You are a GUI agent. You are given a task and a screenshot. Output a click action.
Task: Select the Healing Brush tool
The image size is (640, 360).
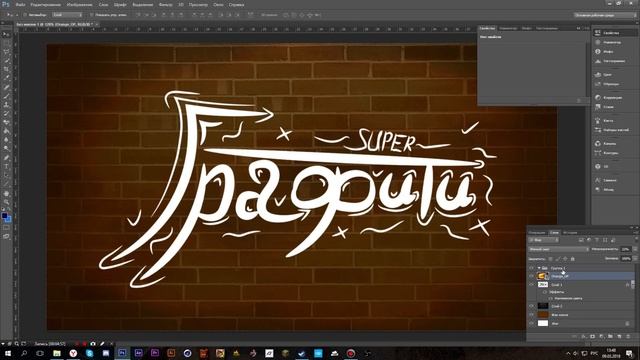click(7, 87)
